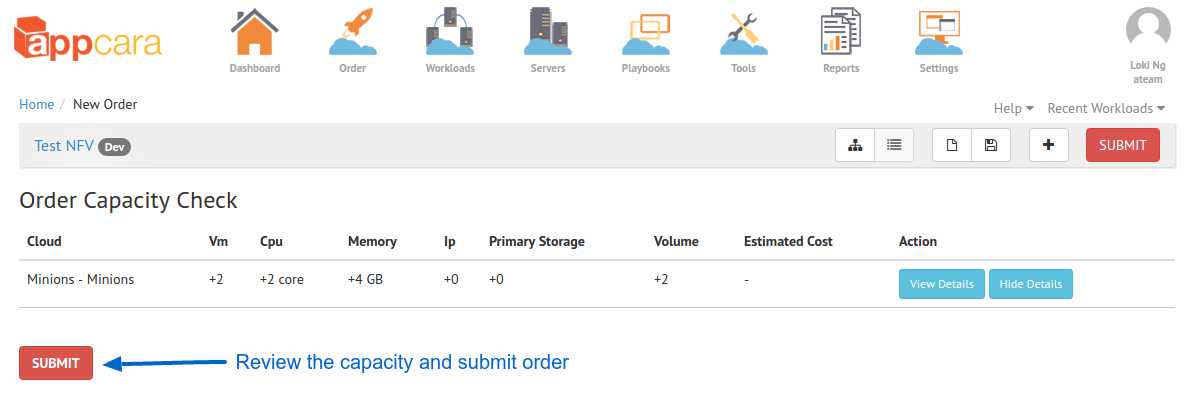Select the Tools wrench icon
Screen dimensions: 1195x402
pyautogui.click(x=743, y=34)
